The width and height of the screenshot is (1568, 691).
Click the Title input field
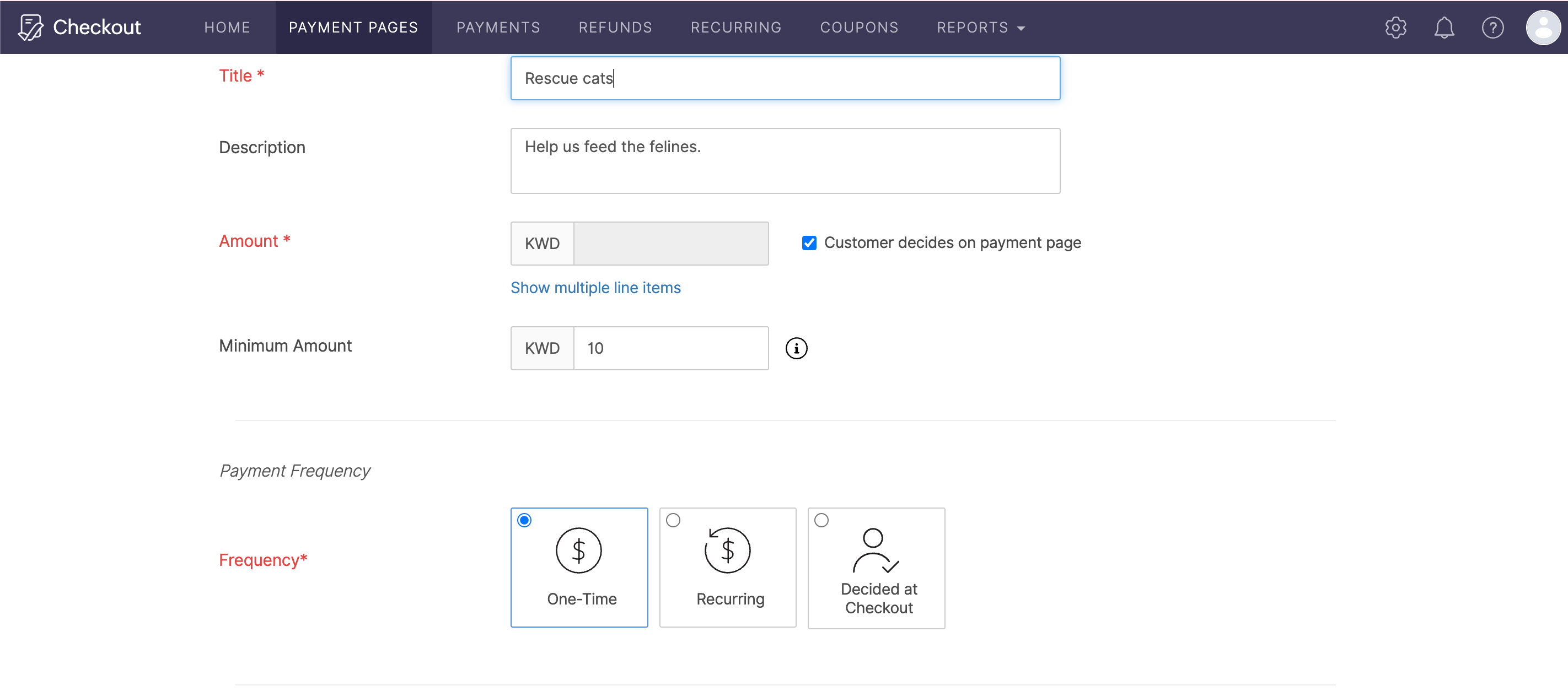tap(784, 77)
